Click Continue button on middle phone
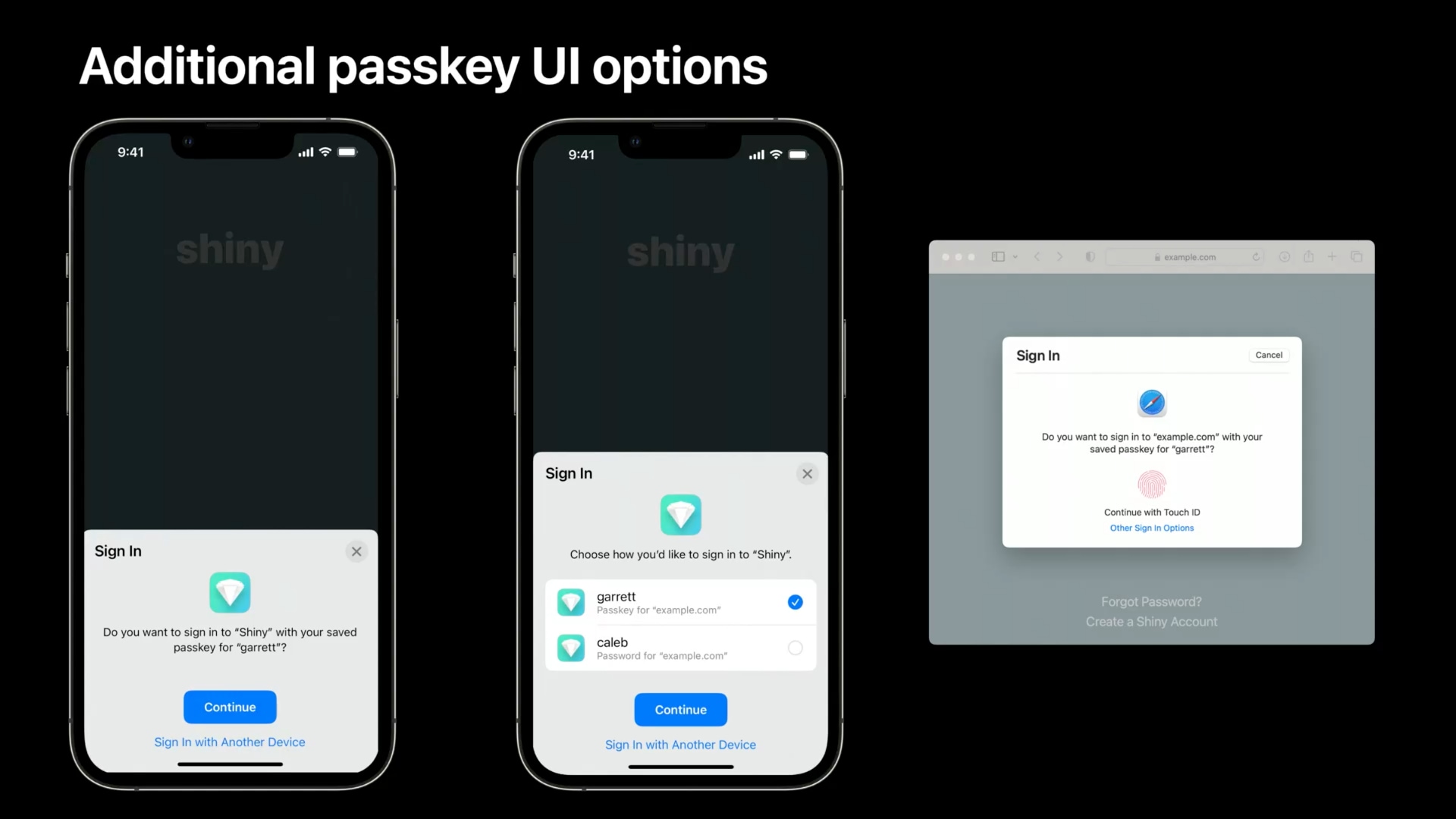The image size is (1456, 819). (681, 709)
